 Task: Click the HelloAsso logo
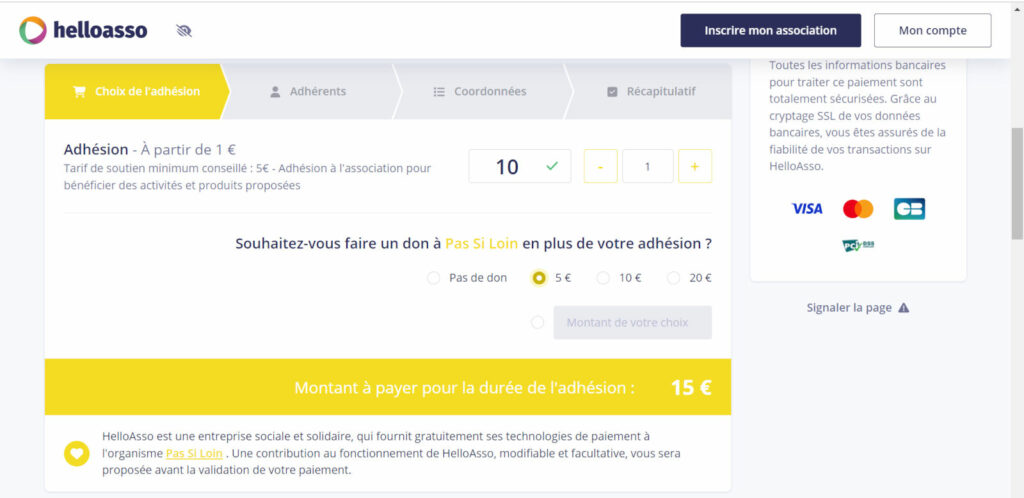click(x=83, y=30)
